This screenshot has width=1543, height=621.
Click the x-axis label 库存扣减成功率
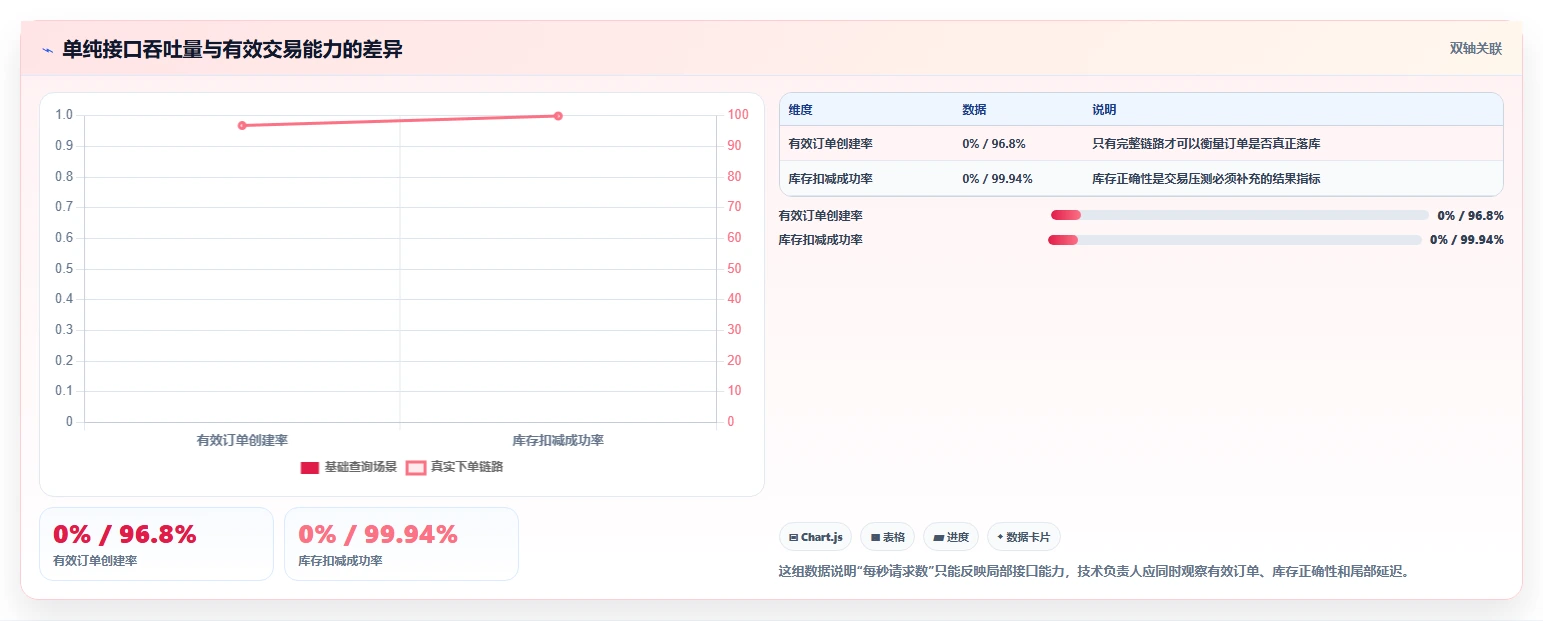coord(558,440)
